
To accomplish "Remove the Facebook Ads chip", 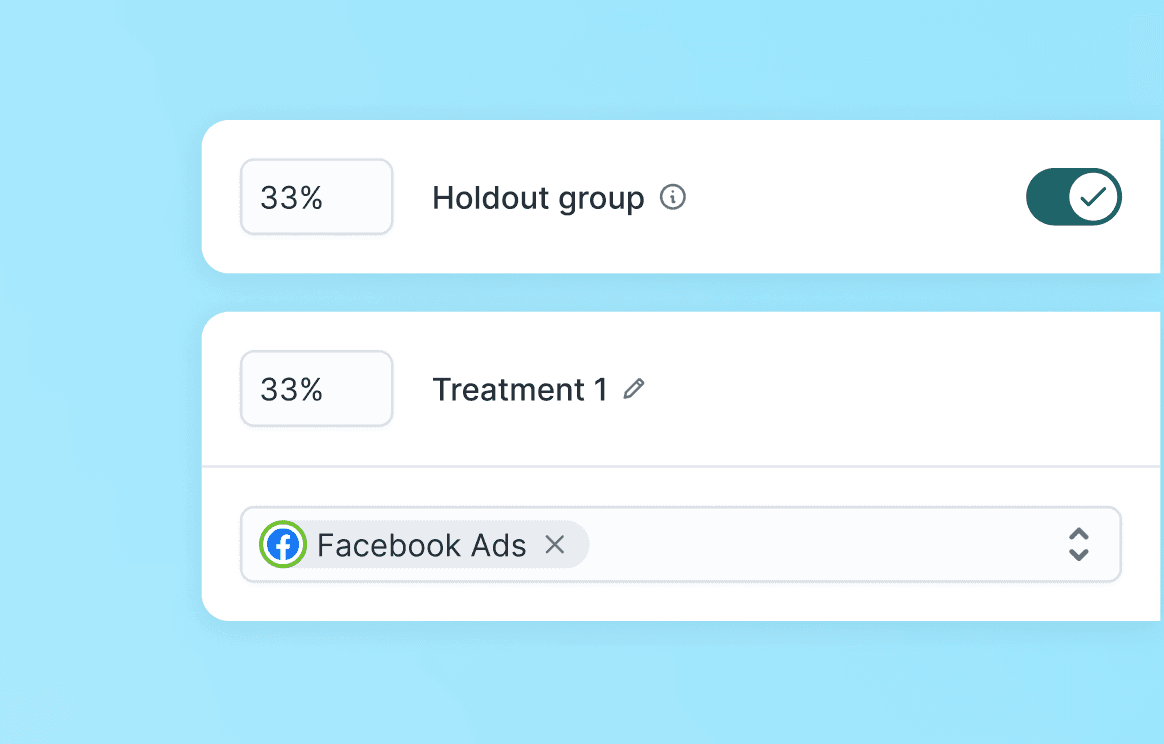I will point(555,544).
